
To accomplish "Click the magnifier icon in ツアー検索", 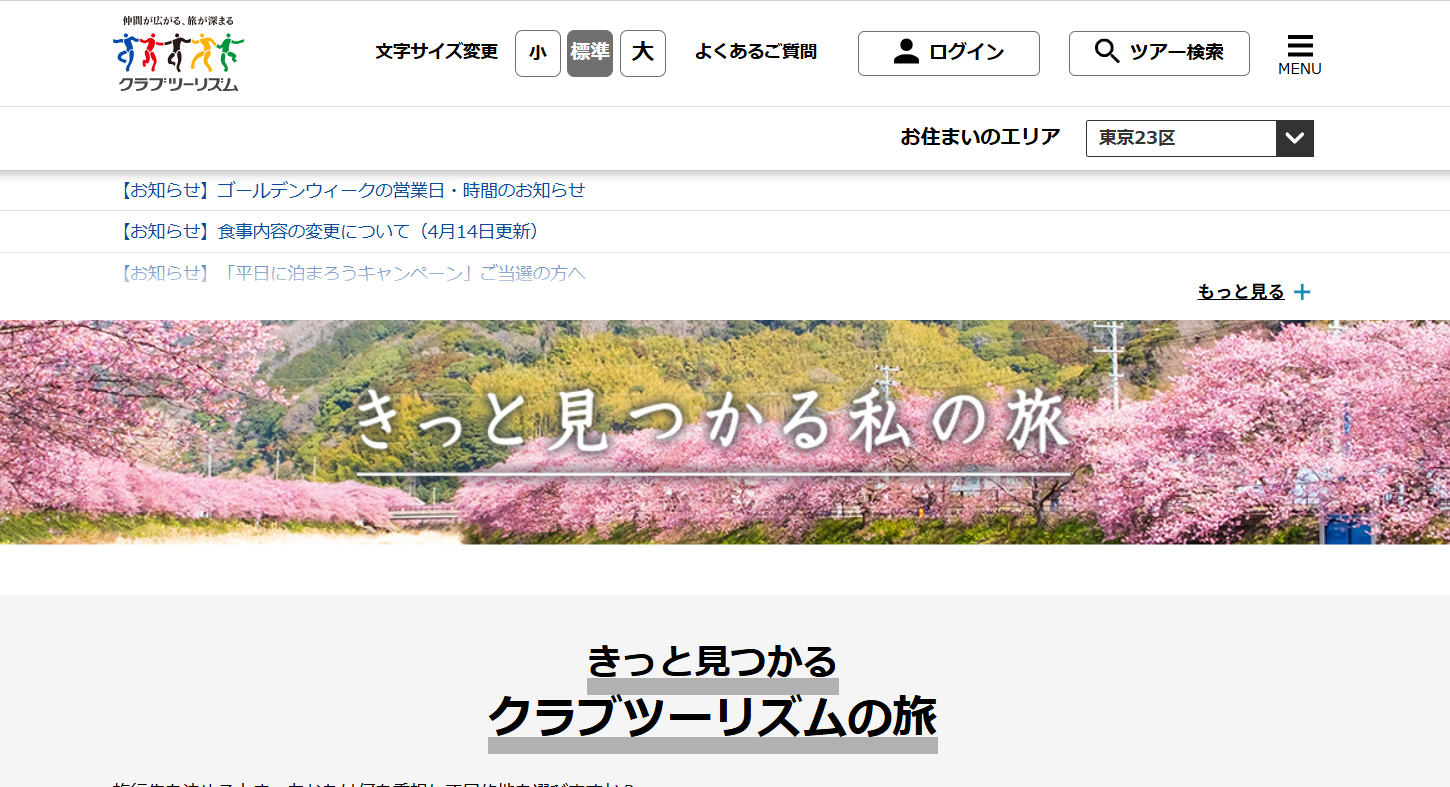I will pos(1106,52).
